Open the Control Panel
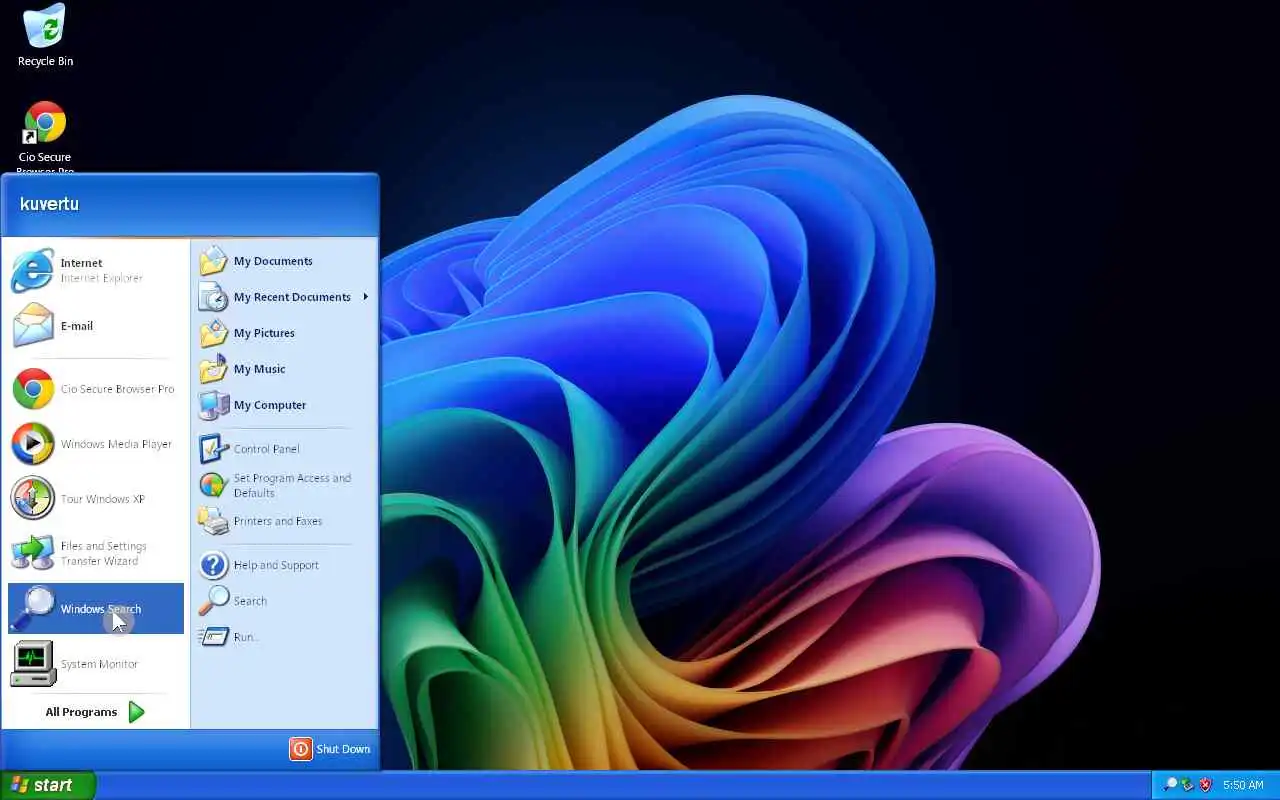 285,449
